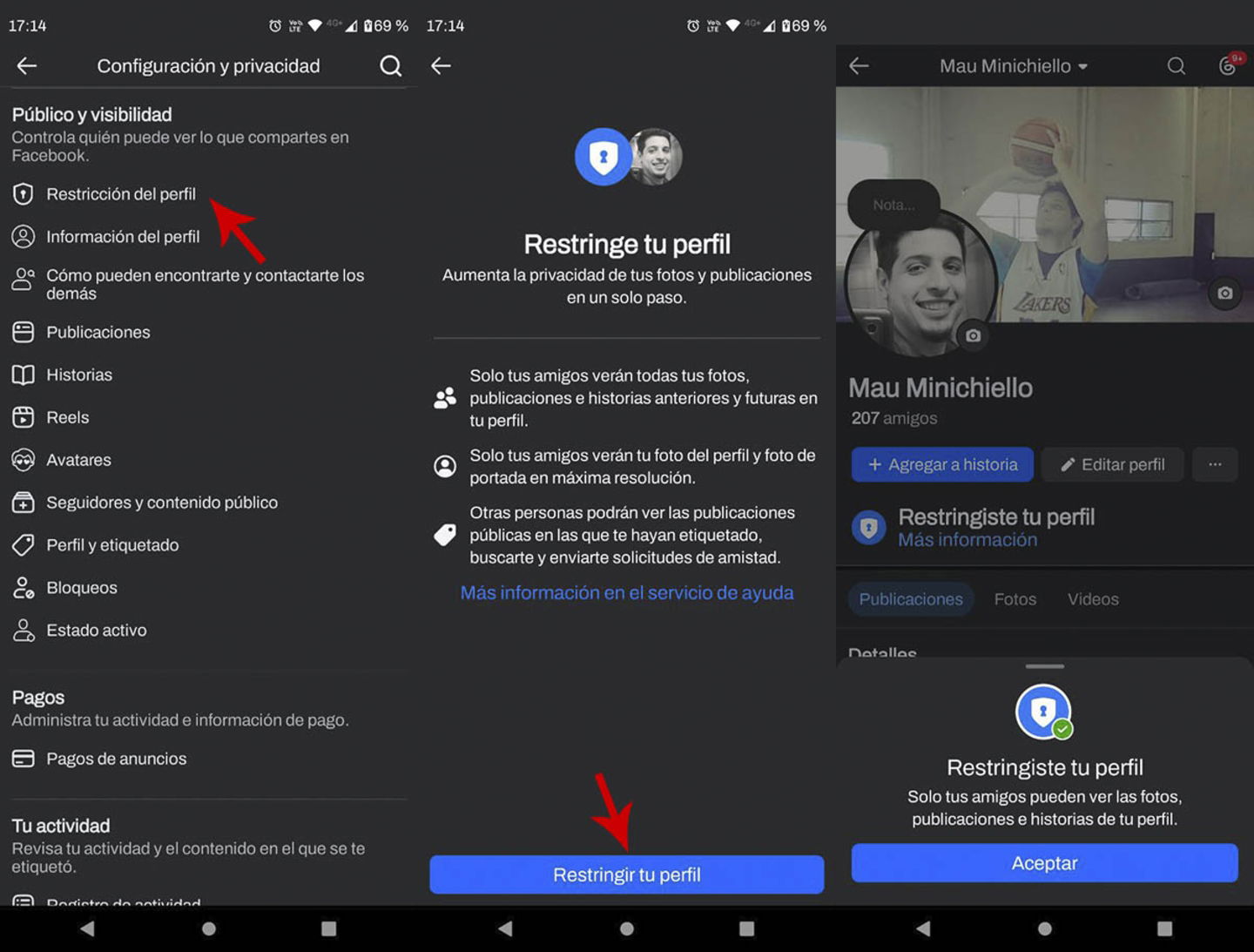Switch to the Fotos profile tab
This screenshot has width=1254, height=952.
coord(1015,599)
